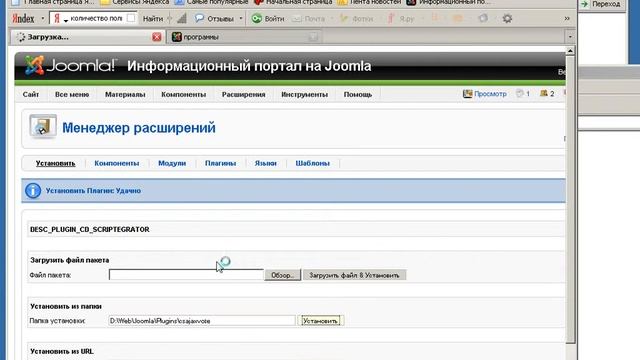Click the Отзывы speech bubble icon
Image resolution: width=640 pixels, height=360 pixels.
(199, 18)
